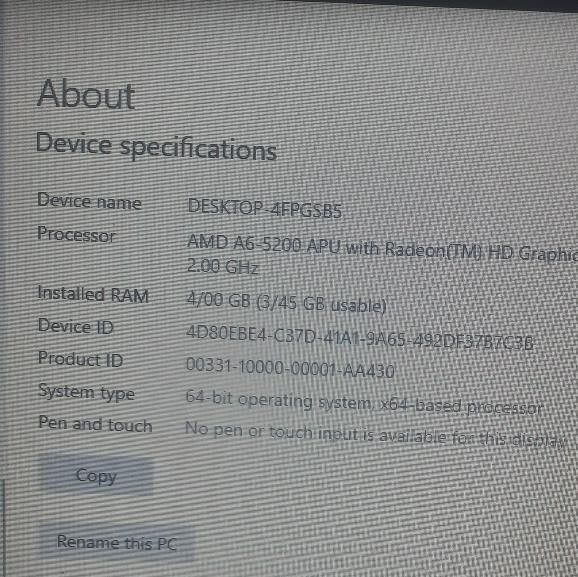Viewport: 578px width, 577px height.
Task: Select the About heading
Action: 86,94
